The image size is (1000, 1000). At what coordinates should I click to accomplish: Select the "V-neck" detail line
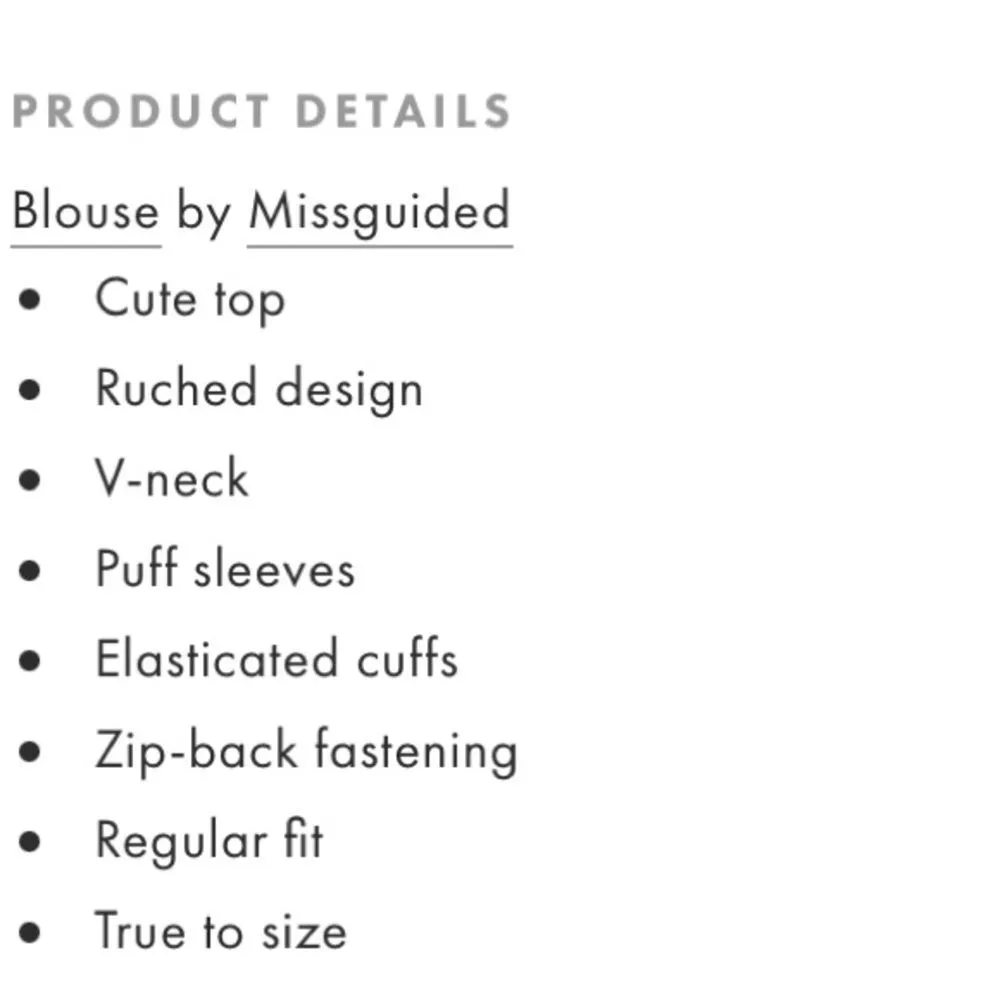tap(172, 479)
